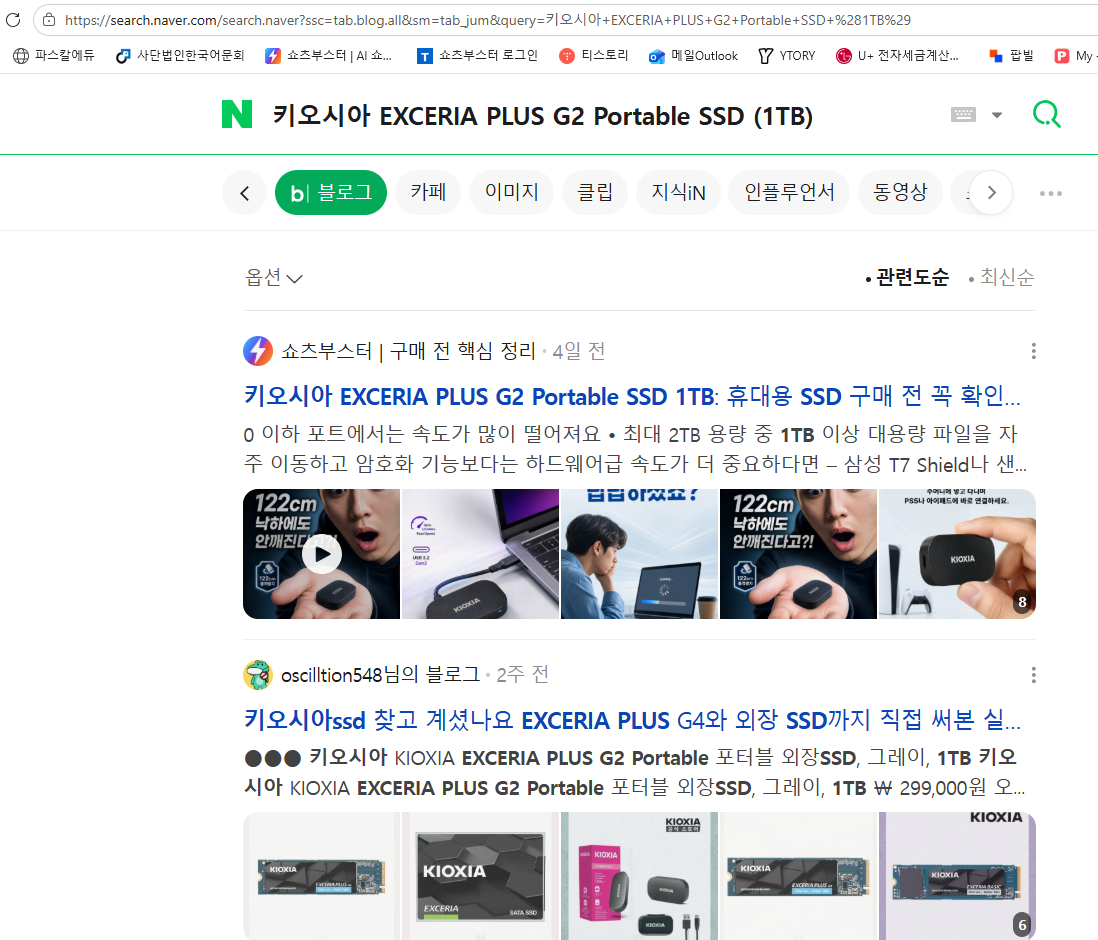Expand the 옵션 dropdown

click(273, 277)
